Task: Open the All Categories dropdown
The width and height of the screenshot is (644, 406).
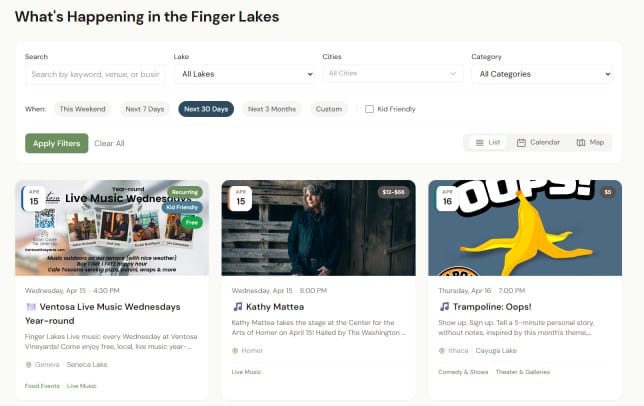Action: (542, 74)
